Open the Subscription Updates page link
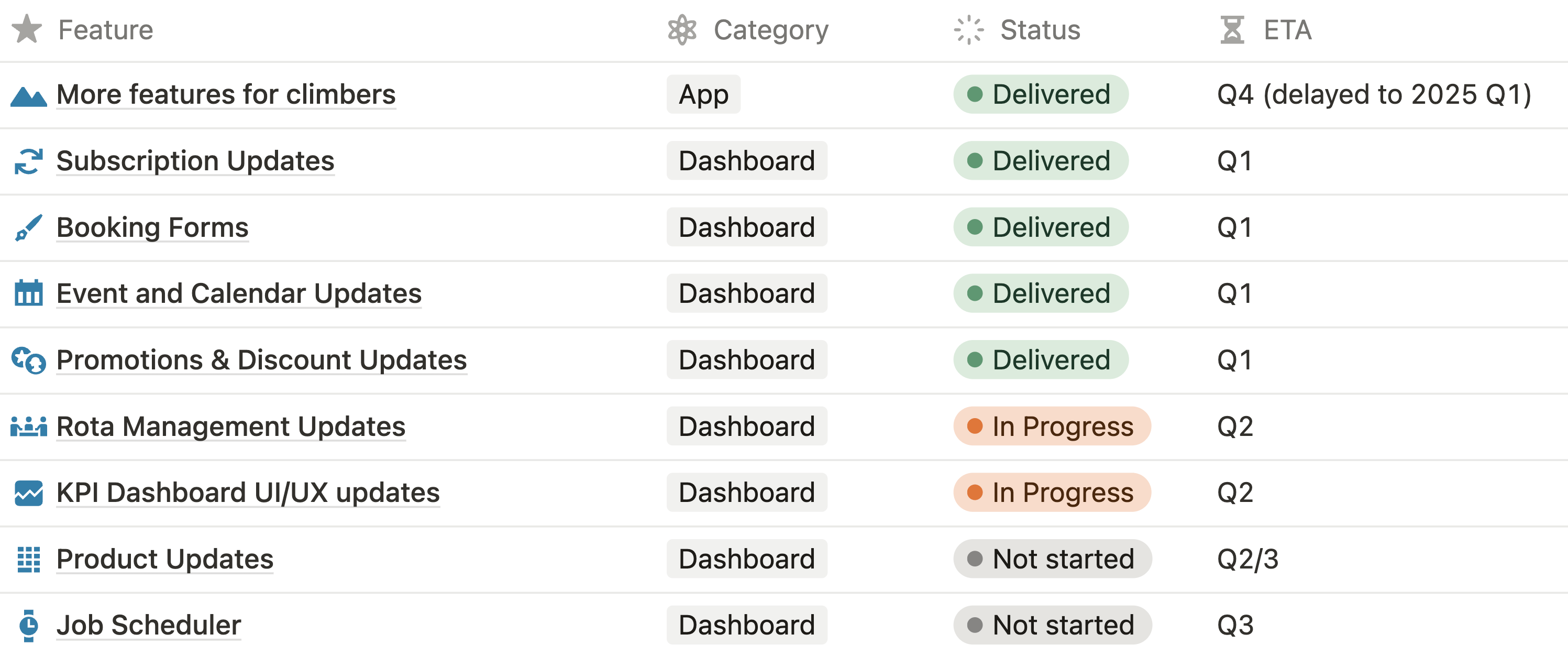The width and height of the screenshot is (1568, 656). click(x=195, y=161)
